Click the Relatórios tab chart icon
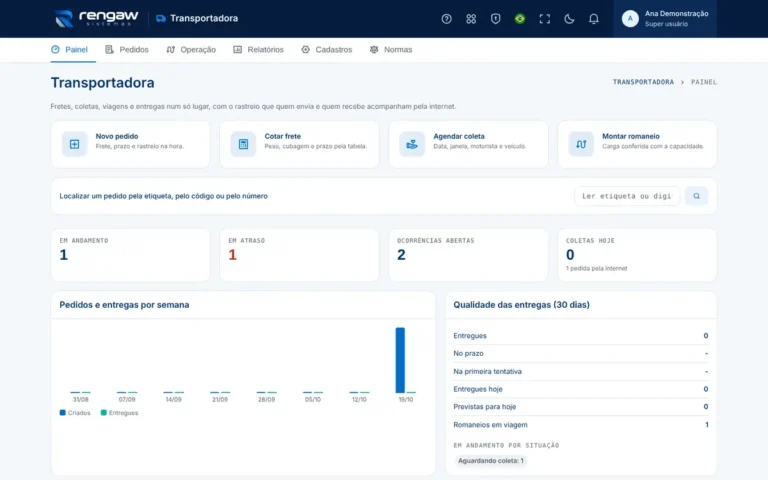This screenshot has width=768, height=480. [x=238, y=49]
